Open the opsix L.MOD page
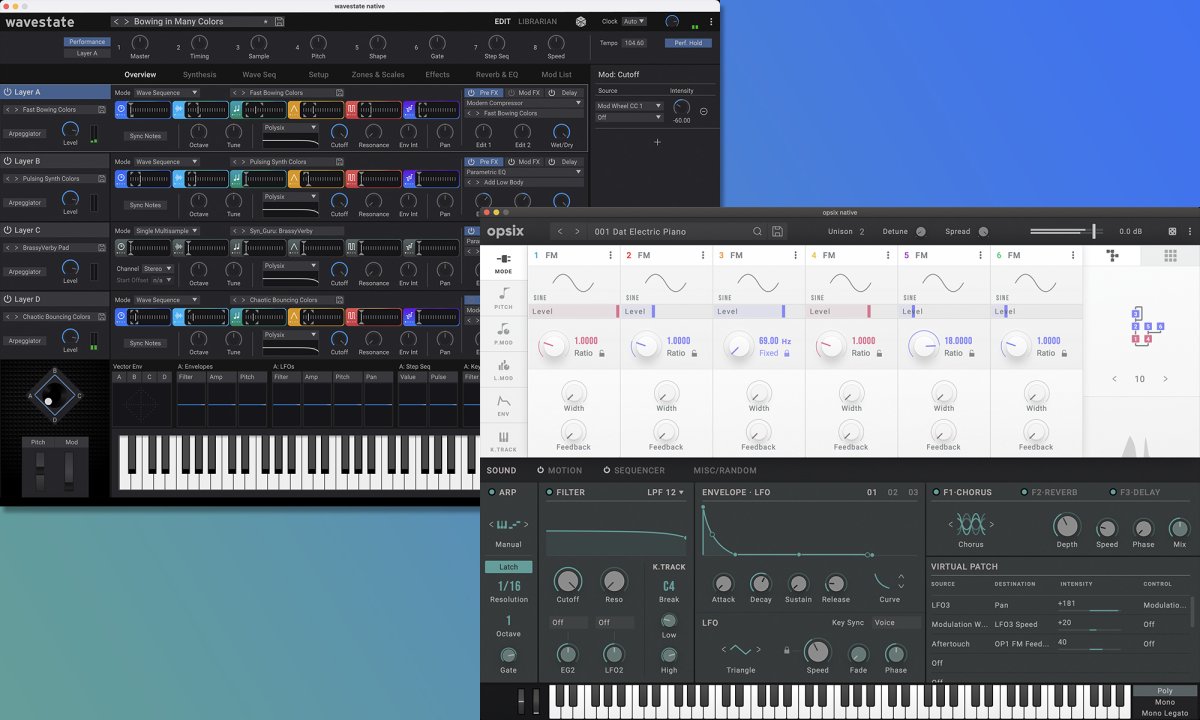 point(503,369)
